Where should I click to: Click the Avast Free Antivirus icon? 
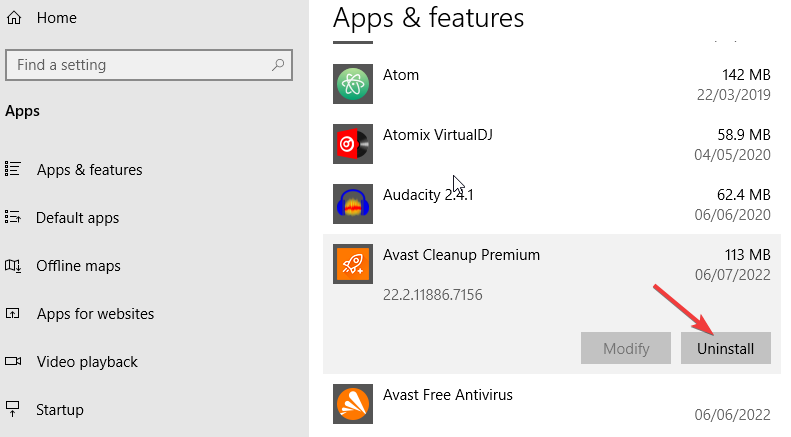coord(352,404)
